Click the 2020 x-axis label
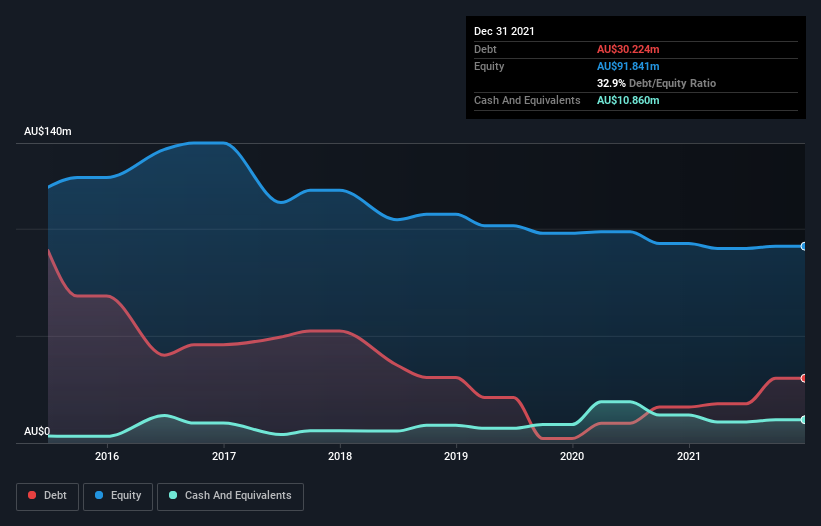Screen dimensions: 821x526 click(x=572, y=456)
